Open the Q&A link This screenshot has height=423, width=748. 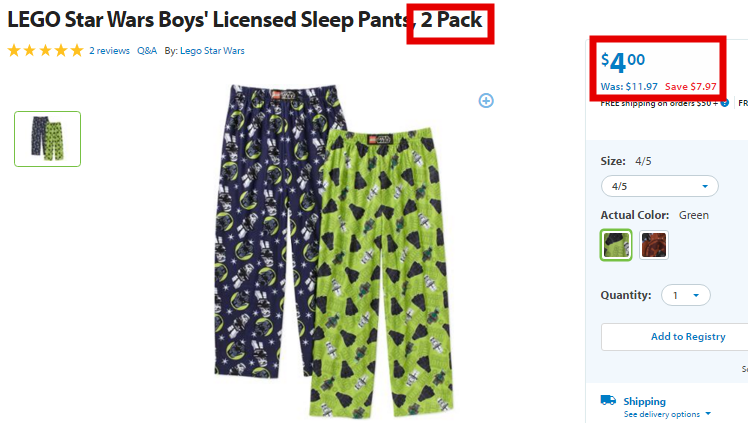point(147,51)
